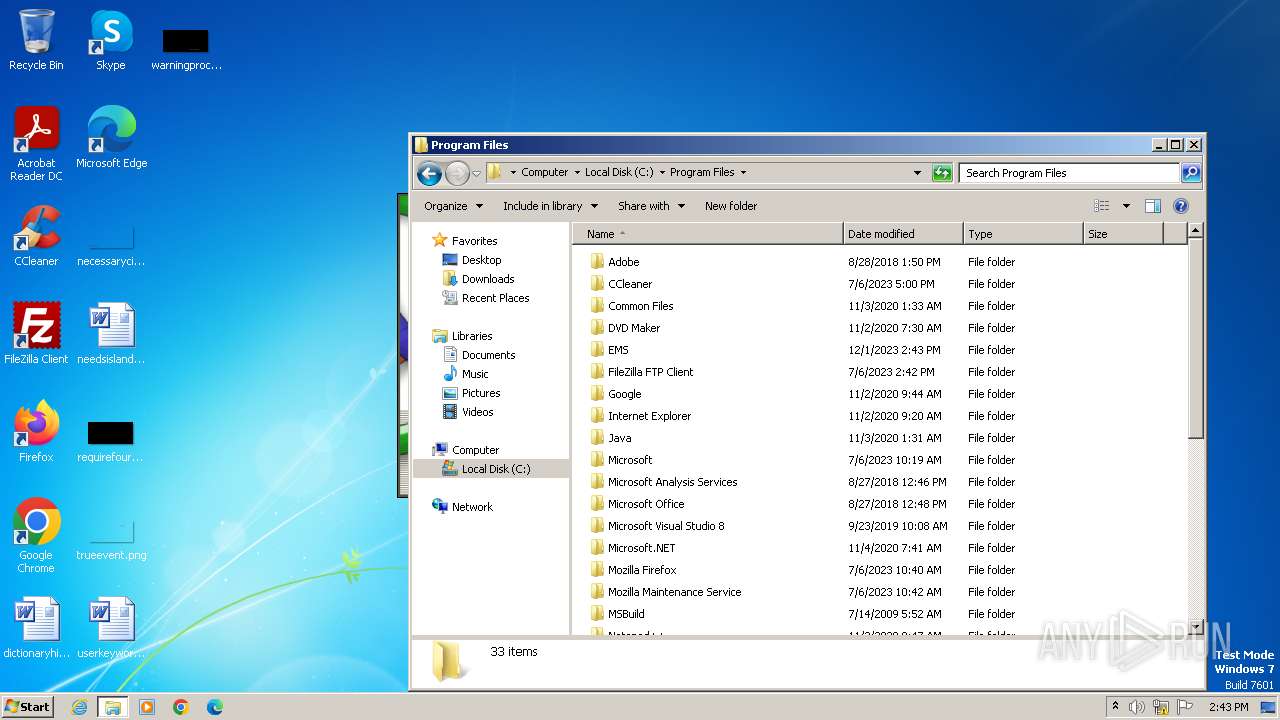Click the Forward navigation arrow in Explorer
The width and height of the screenshot is (1280, 720).
tap(457, 173)
